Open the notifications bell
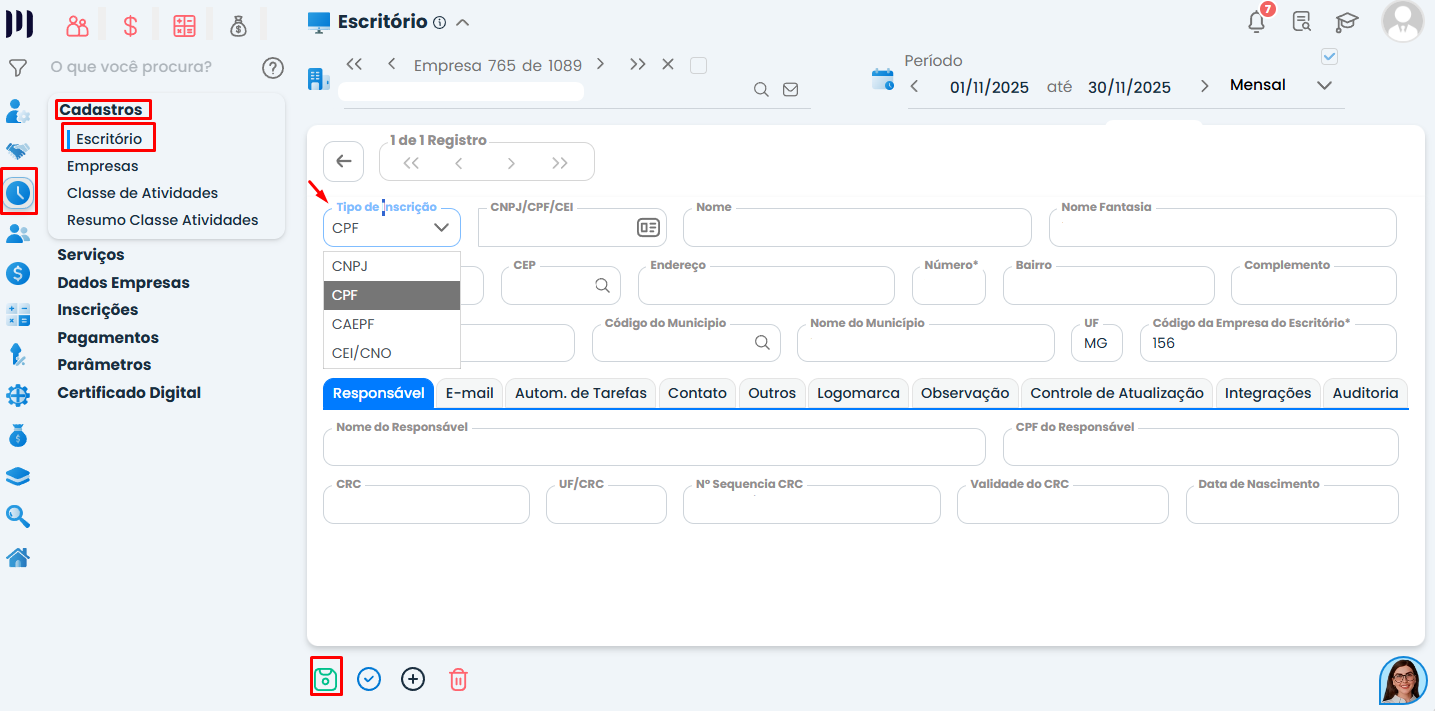Image resolution: width=1435 pixels, height=711 pixels. (1257, 22)
